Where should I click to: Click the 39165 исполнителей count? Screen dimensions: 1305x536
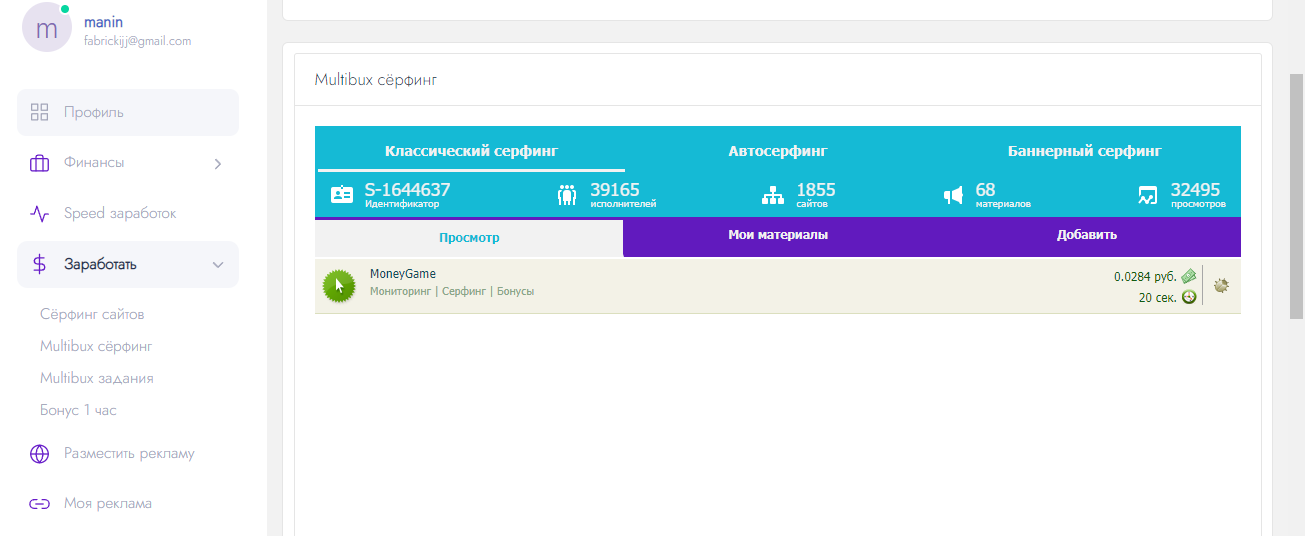point(615,189)
